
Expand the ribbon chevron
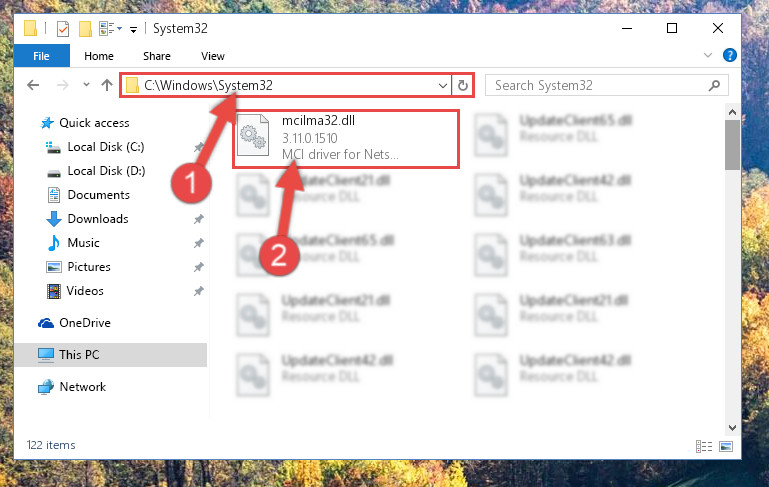click(708, 55)
